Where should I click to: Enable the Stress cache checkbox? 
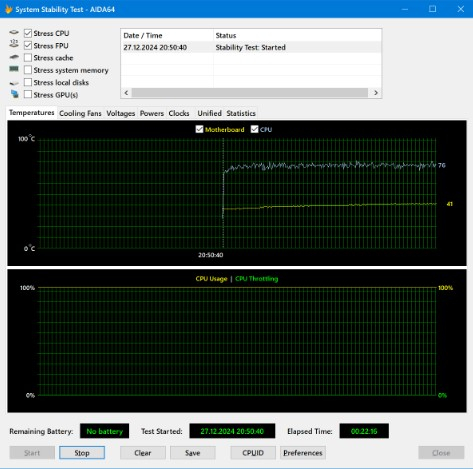click(28, 58)
